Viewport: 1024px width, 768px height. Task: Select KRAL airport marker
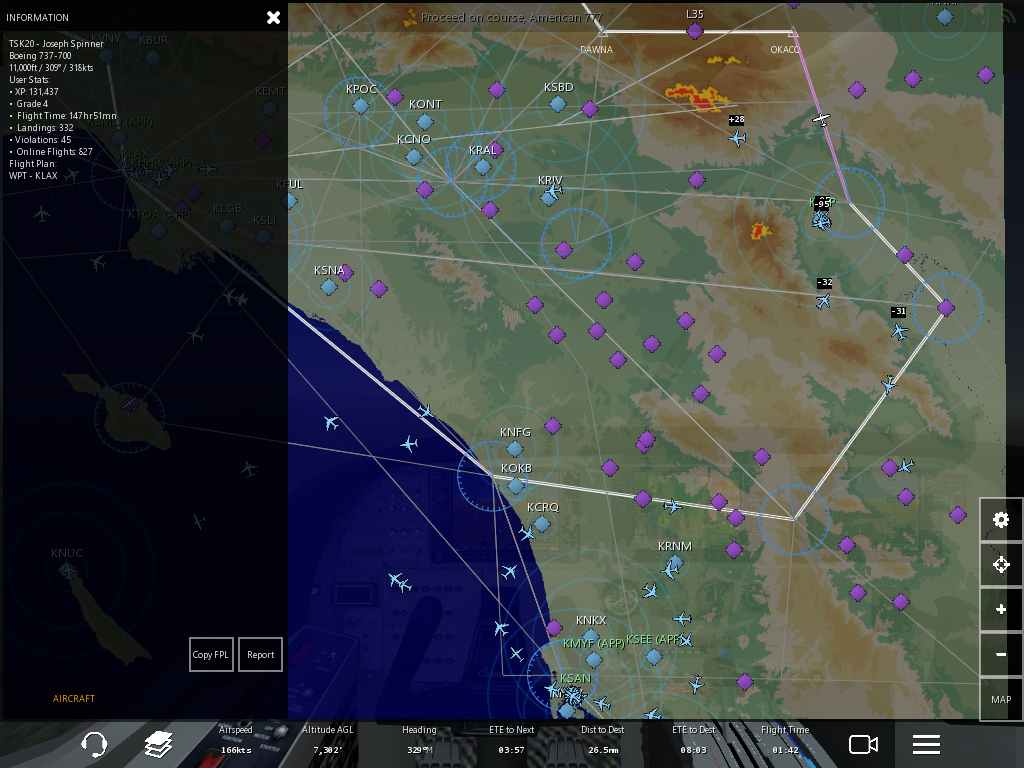[x=483, y=167]
